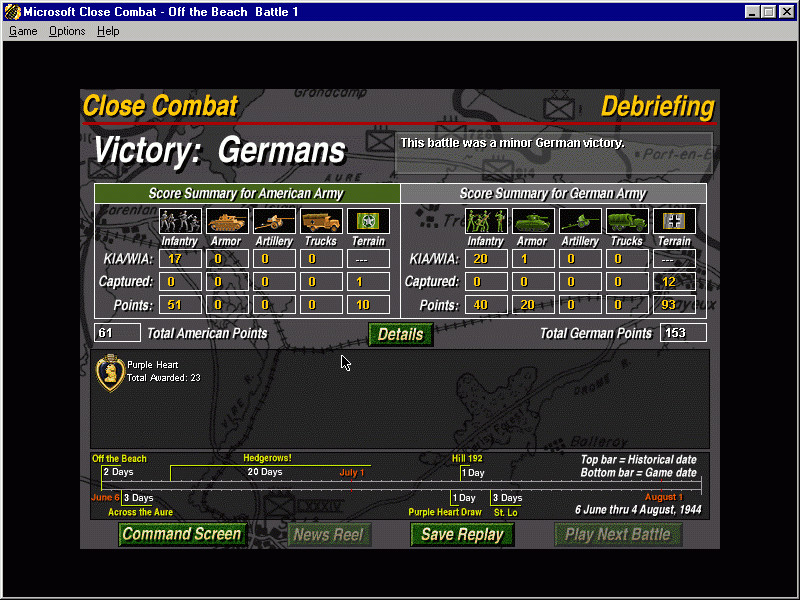Open the Options menu
Viewport: 800px width, 600px height.
pyautogui.click(x=67, y=31)
